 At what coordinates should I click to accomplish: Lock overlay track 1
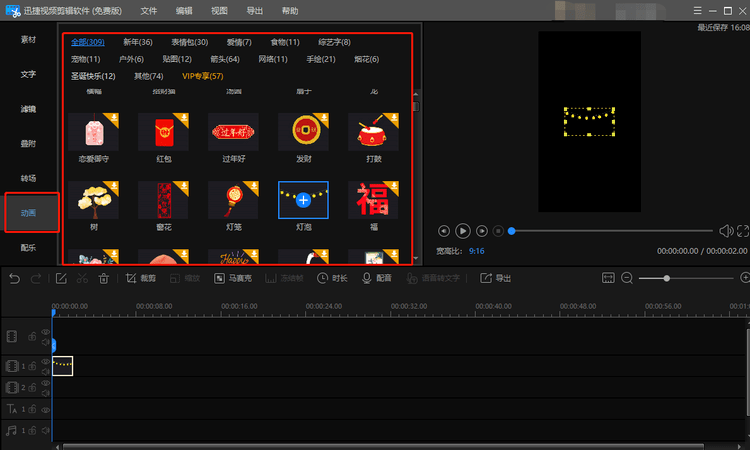click(32, 366)
